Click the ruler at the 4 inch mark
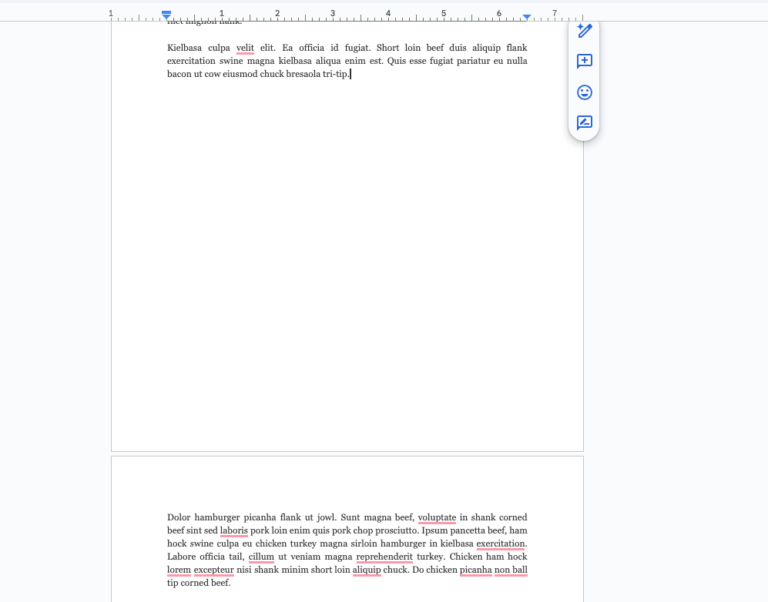 pyautogui.click(x=388, y=14)
